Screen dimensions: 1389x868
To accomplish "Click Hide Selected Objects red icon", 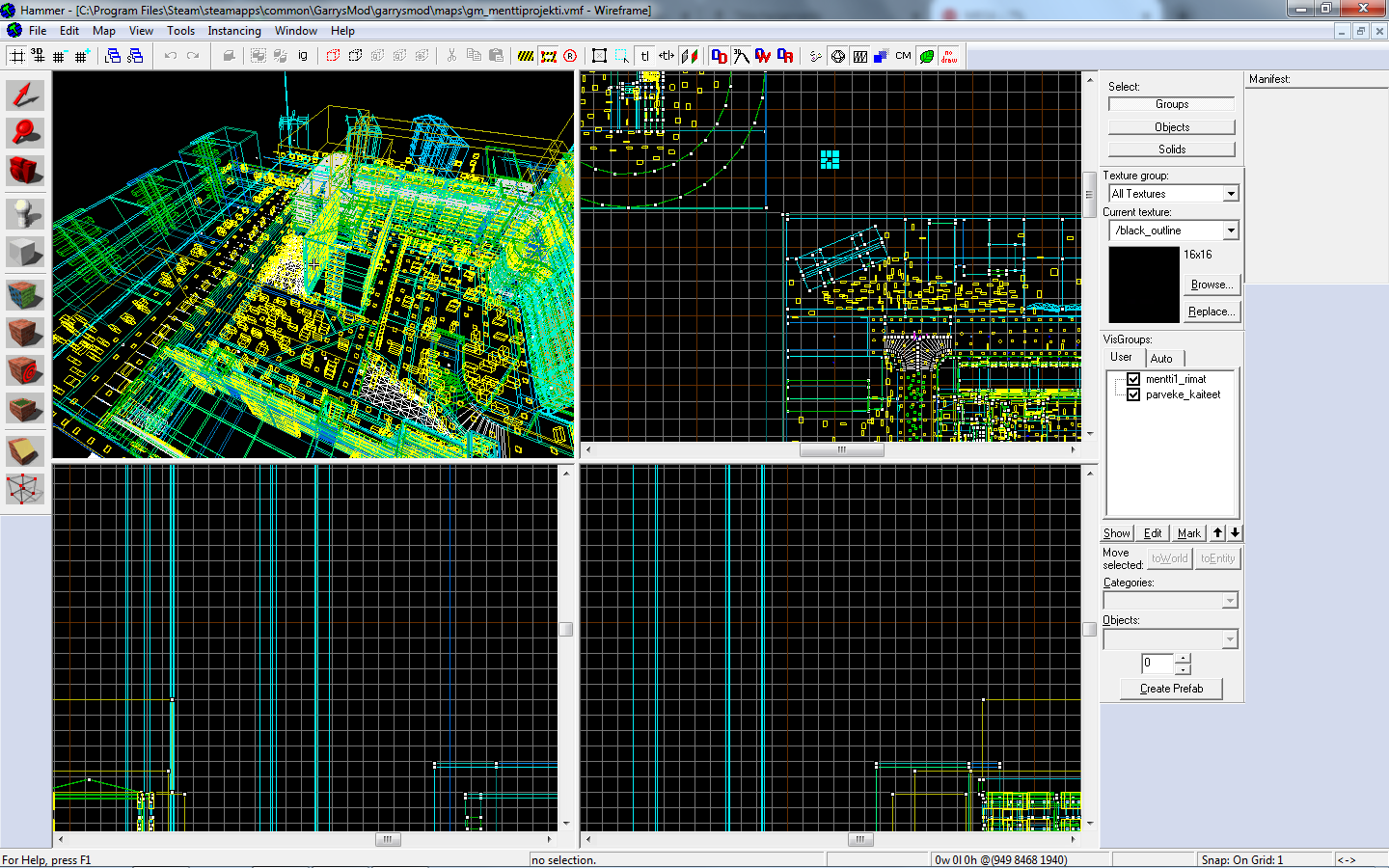I will click(x=333, y=56).
